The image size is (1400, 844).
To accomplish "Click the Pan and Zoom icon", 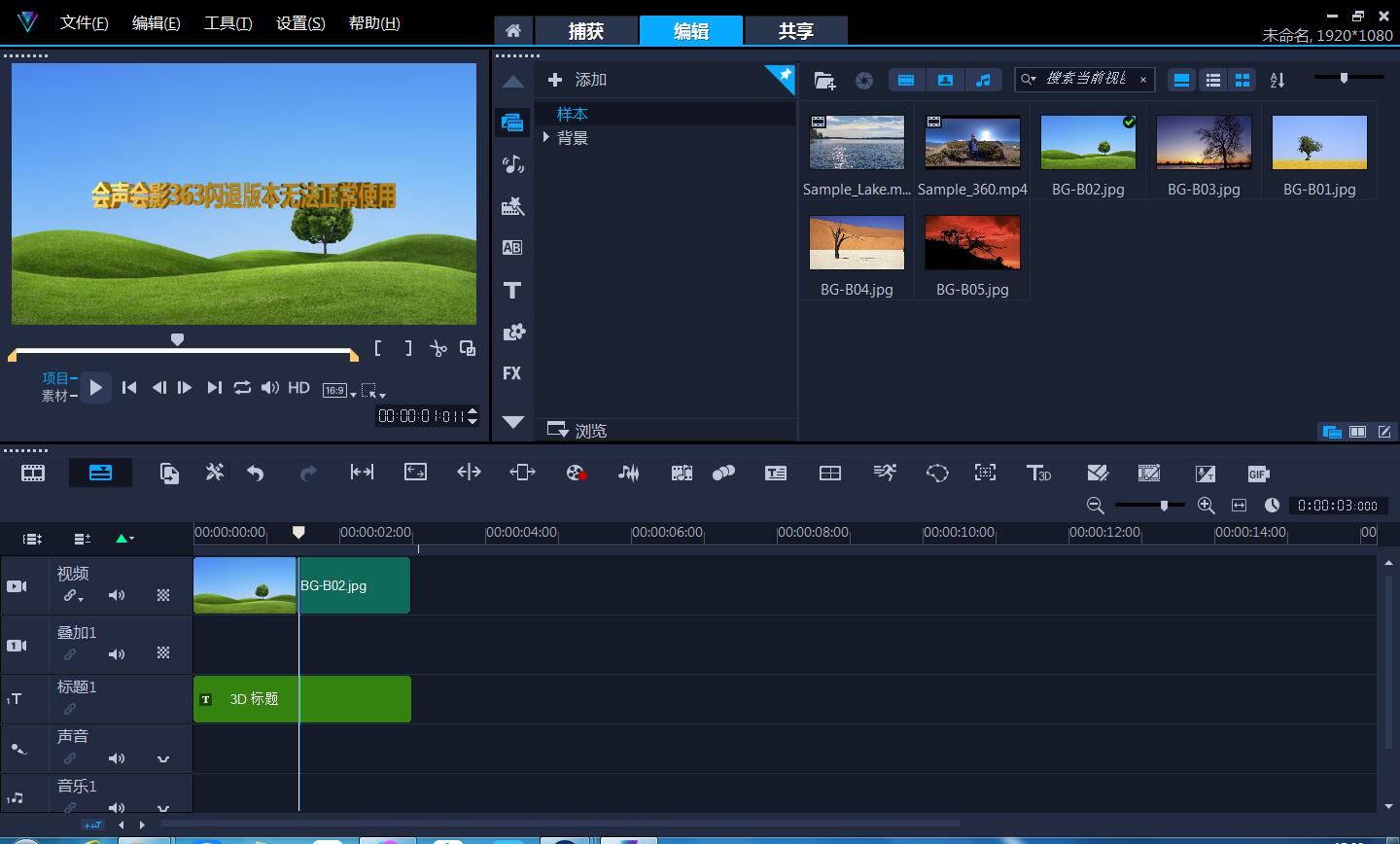I will point(985,473).
